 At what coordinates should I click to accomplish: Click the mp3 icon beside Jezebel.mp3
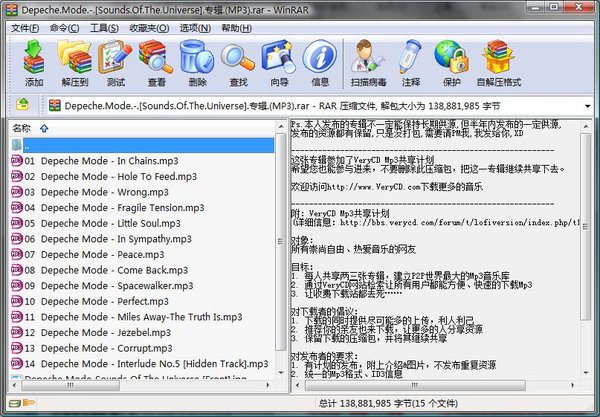point(17,332)
